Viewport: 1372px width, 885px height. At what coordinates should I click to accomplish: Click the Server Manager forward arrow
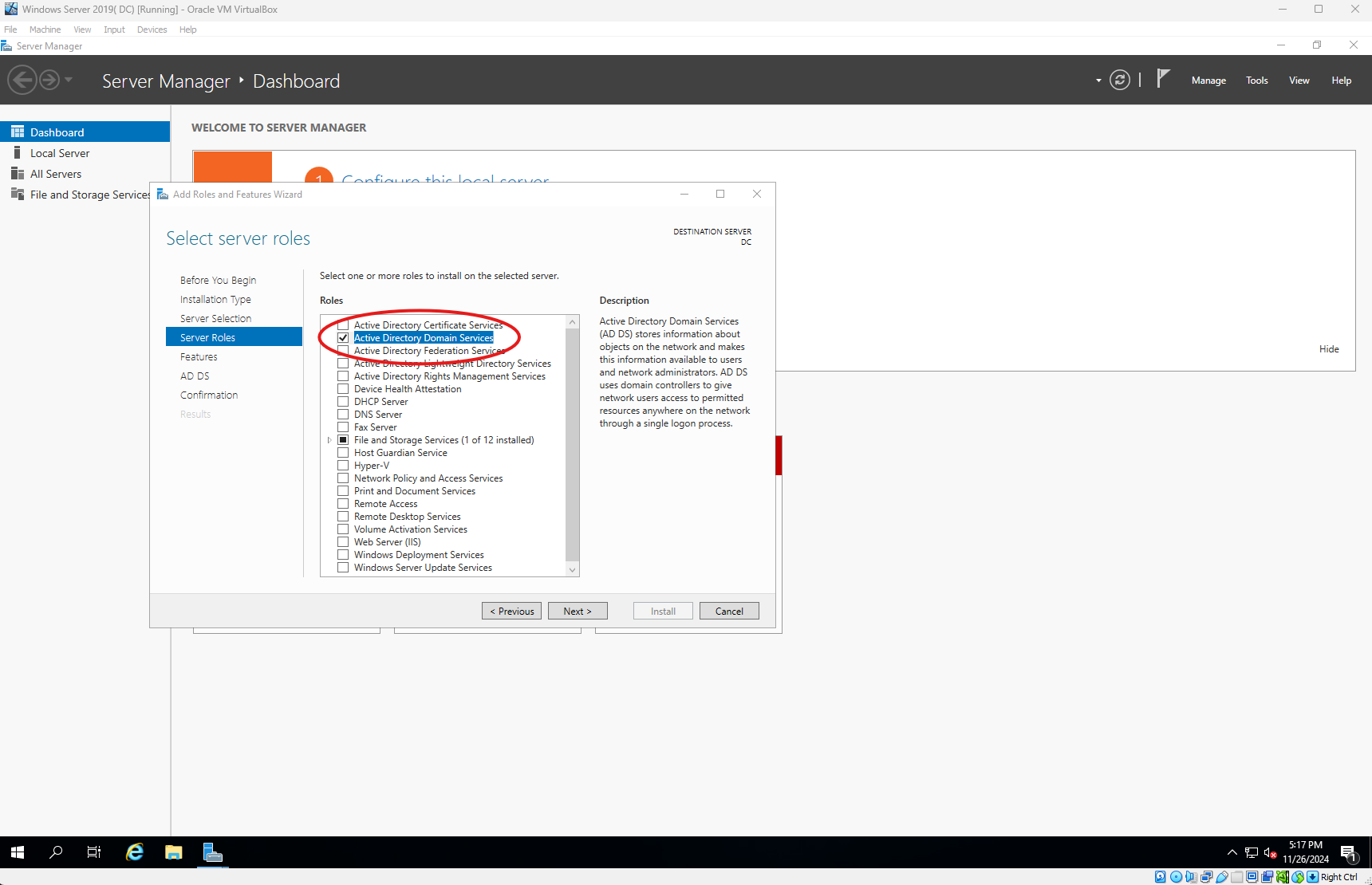(49, 80)
